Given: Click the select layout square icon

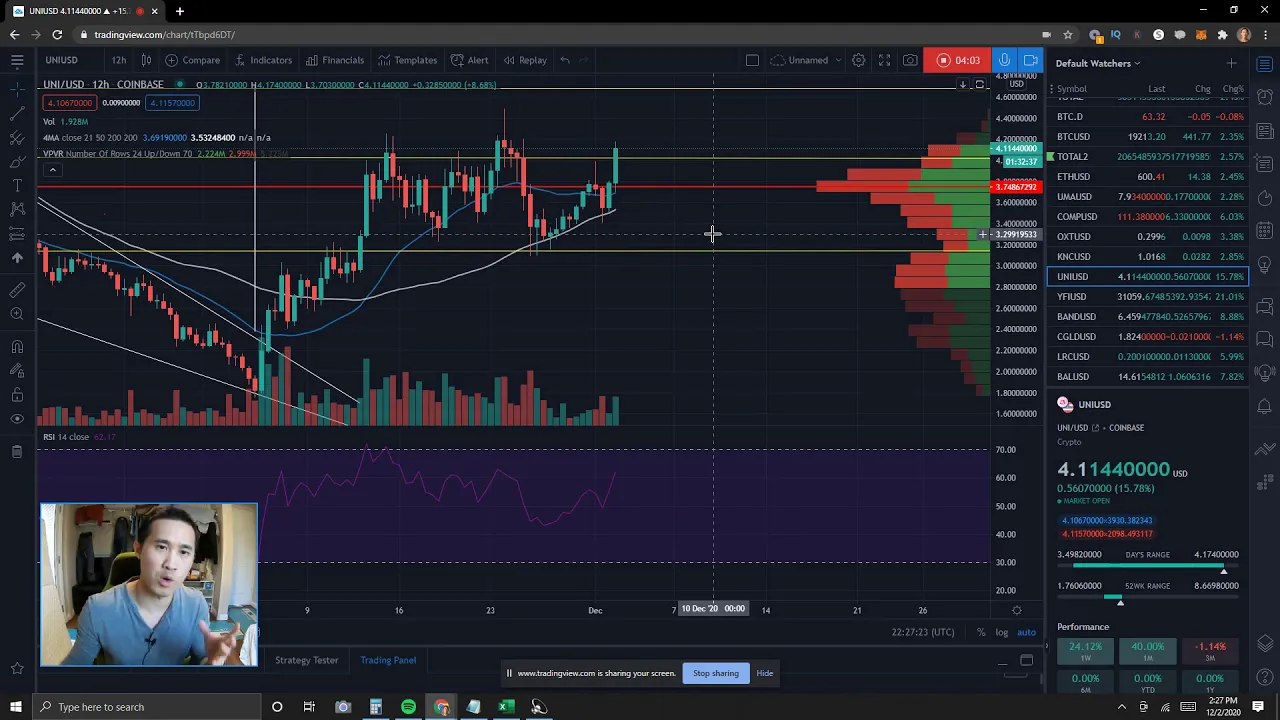Looking at the screenshot, I should point(752,60).
